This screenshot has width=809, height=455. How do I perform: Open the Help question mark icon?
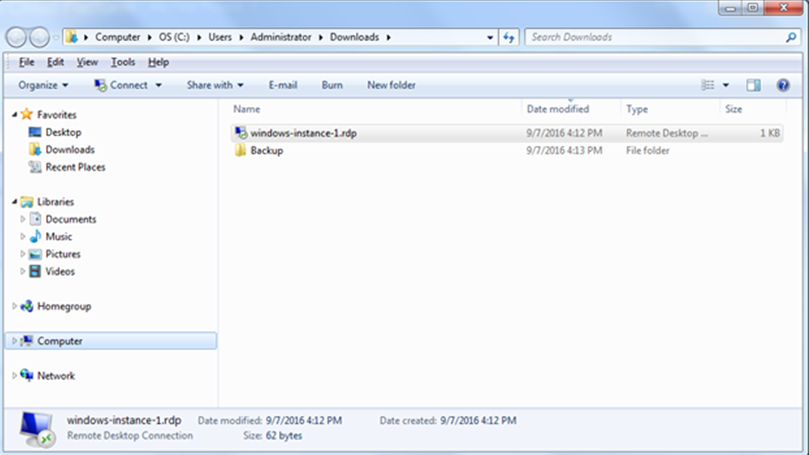[783, 85]
